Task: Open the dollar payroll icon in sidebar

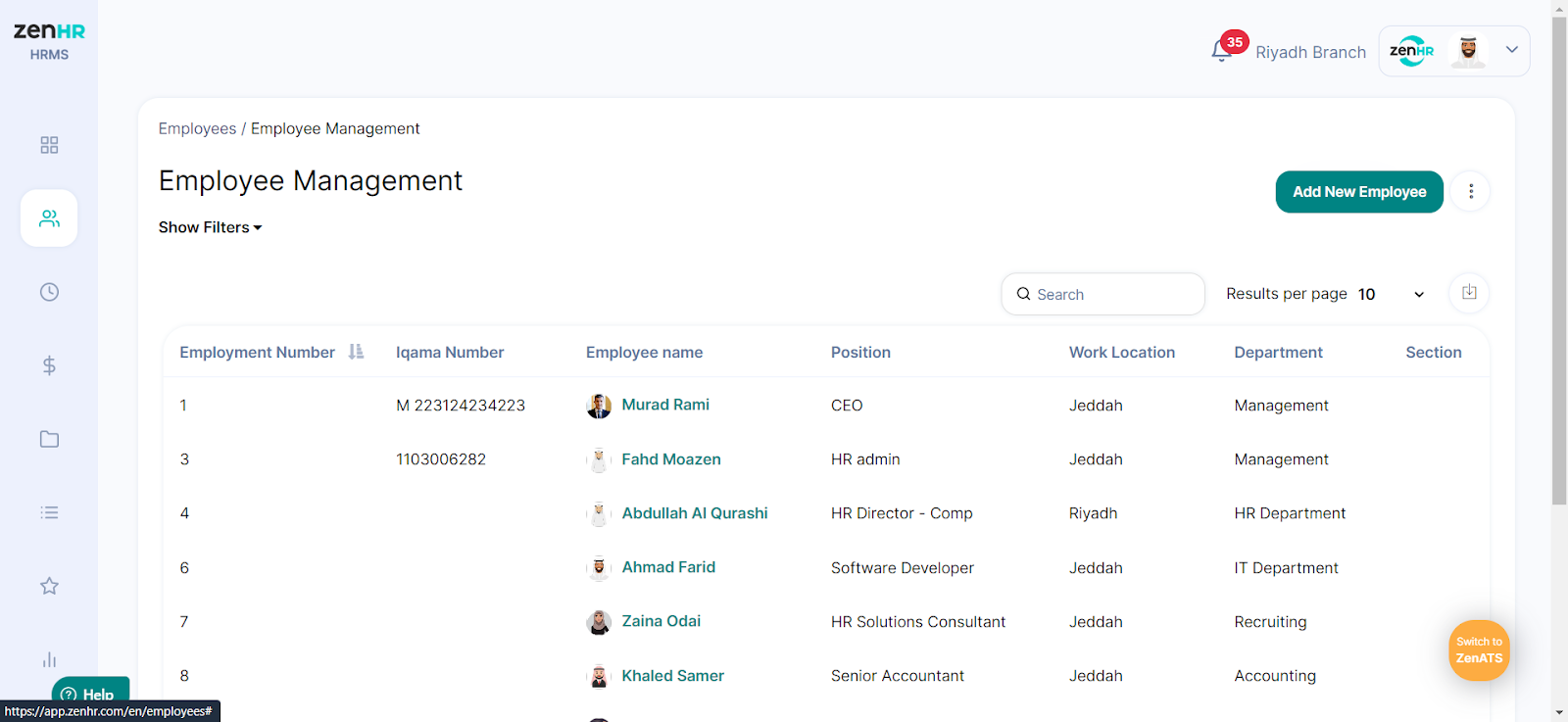Action: coord(49,365)
